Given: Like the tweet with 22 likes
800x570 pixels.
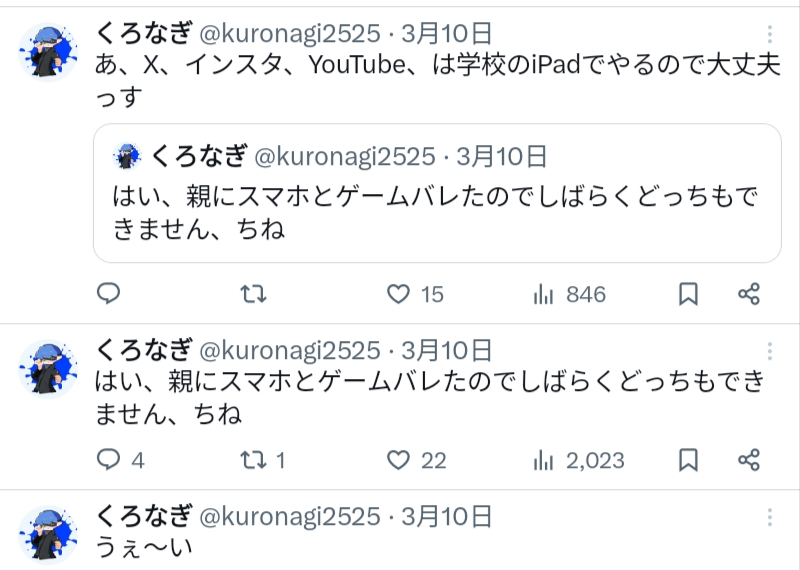Looking at the screenshot, I should coord(399,460).
